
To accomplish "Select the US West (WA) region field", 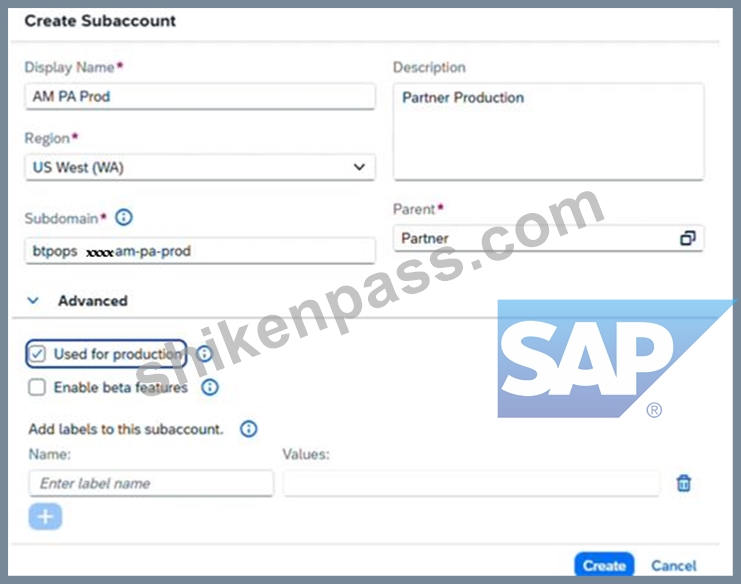I will (x=200, y=167).
